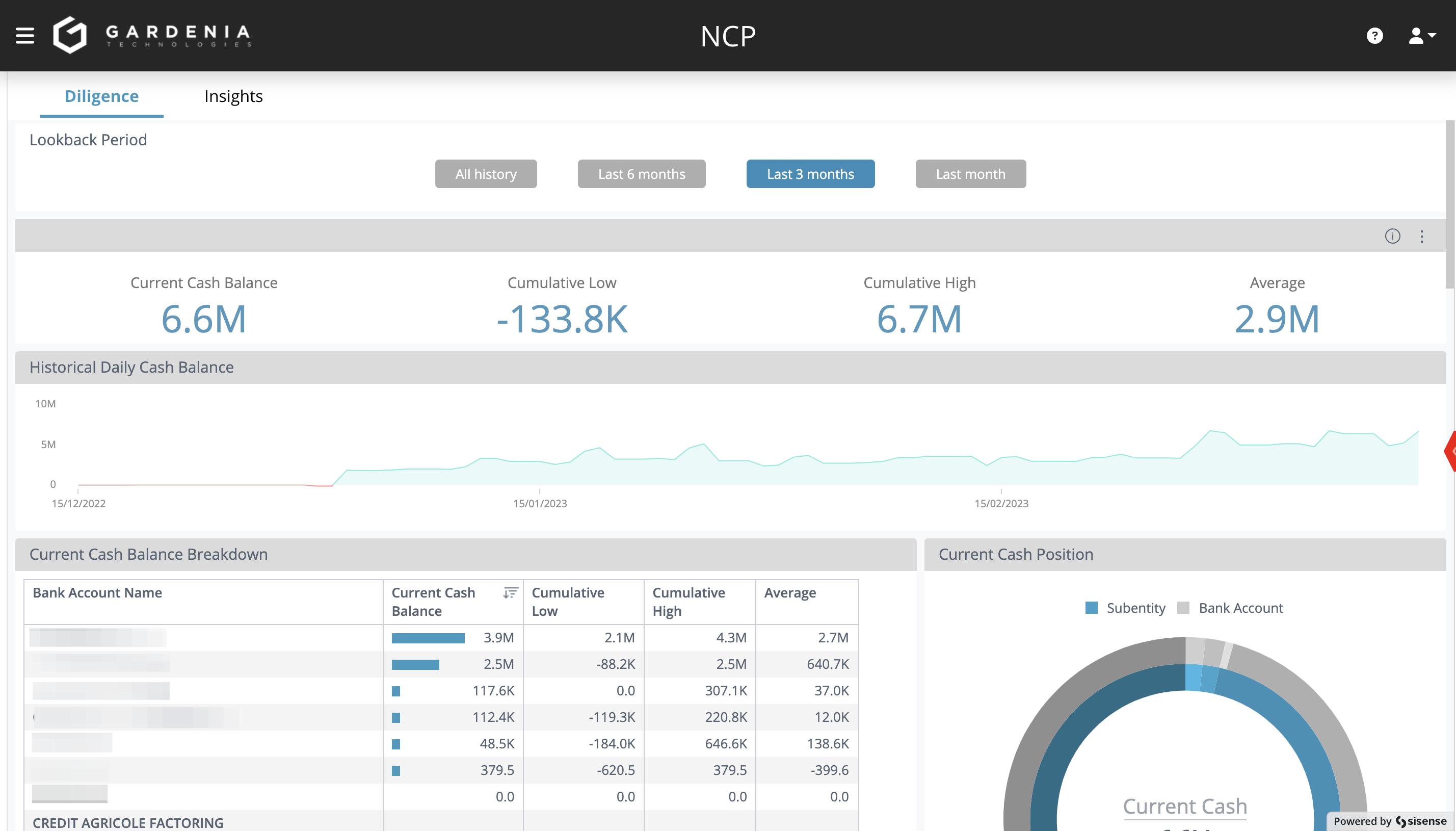Click the Bank Account Name column header
Screen dimensions: 1456x831
203,602
